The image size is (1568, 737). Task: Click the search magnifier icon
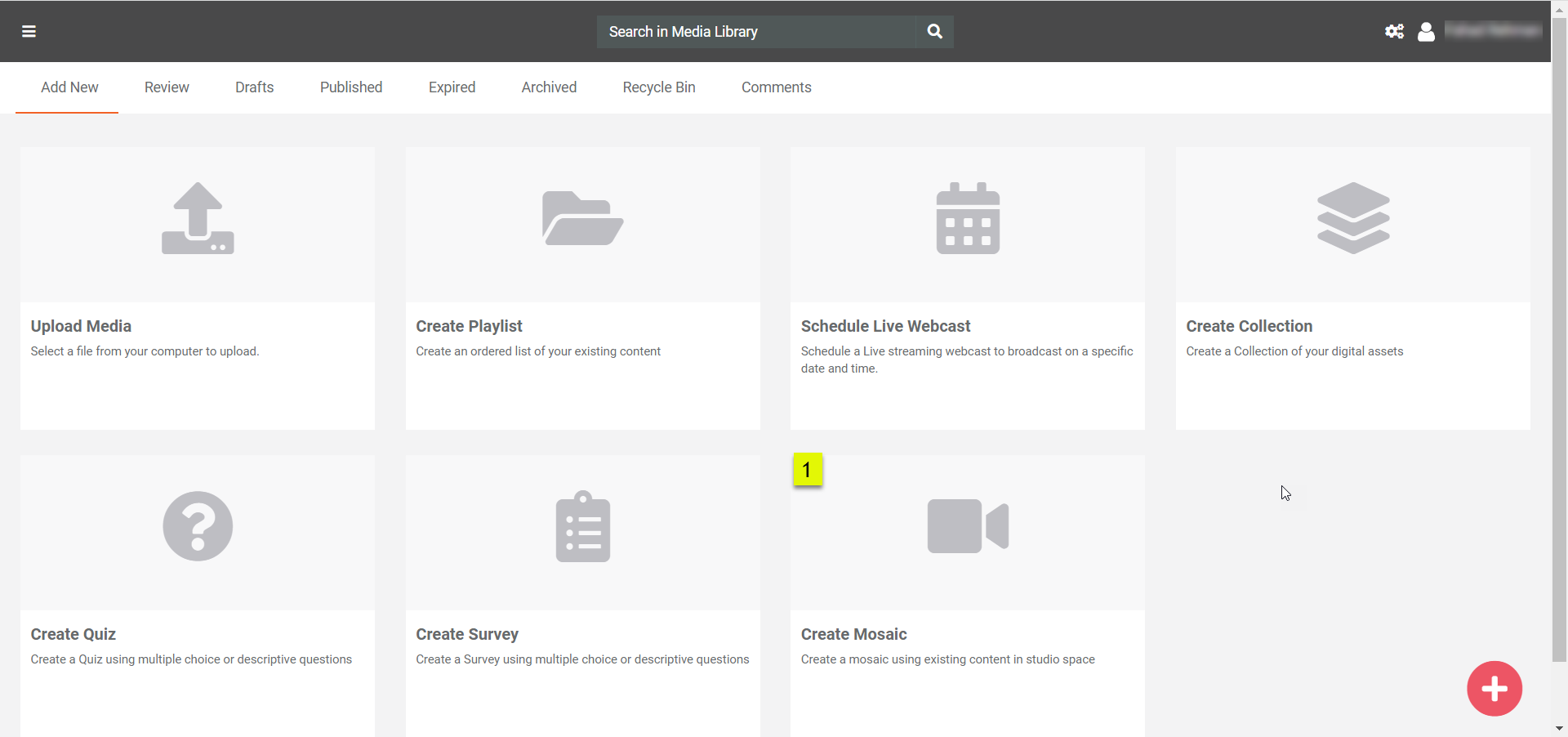(x=935, y=32)
